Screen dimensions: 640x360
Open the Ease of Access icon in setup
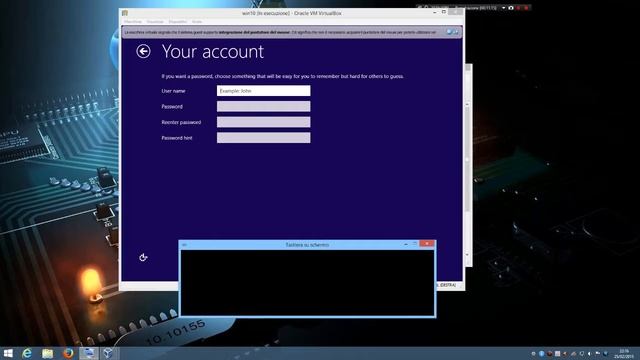click(143, 257)
